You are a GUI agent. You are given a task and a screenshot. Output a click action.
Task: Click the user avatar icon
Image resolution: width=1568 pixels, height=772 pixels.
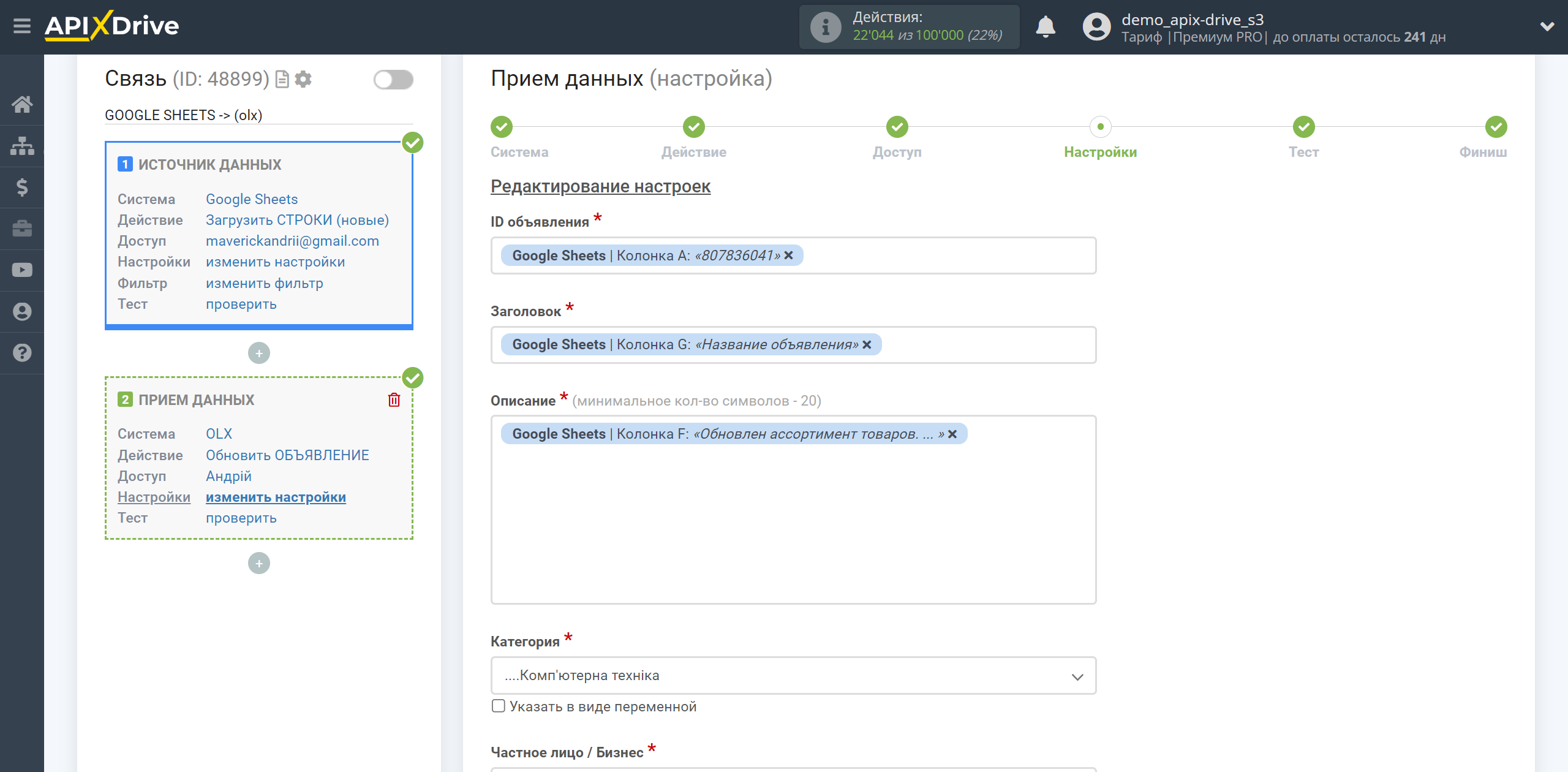tap(1096, 27)
